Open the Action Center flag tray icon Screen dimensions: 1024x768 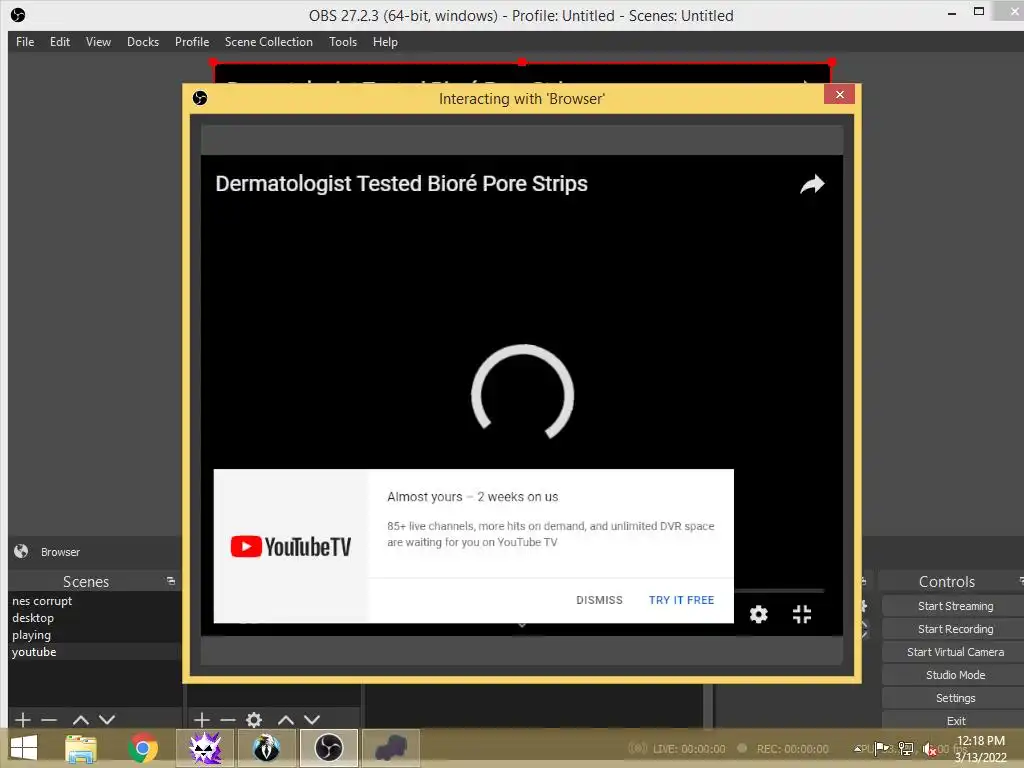[x=881, y=748]
